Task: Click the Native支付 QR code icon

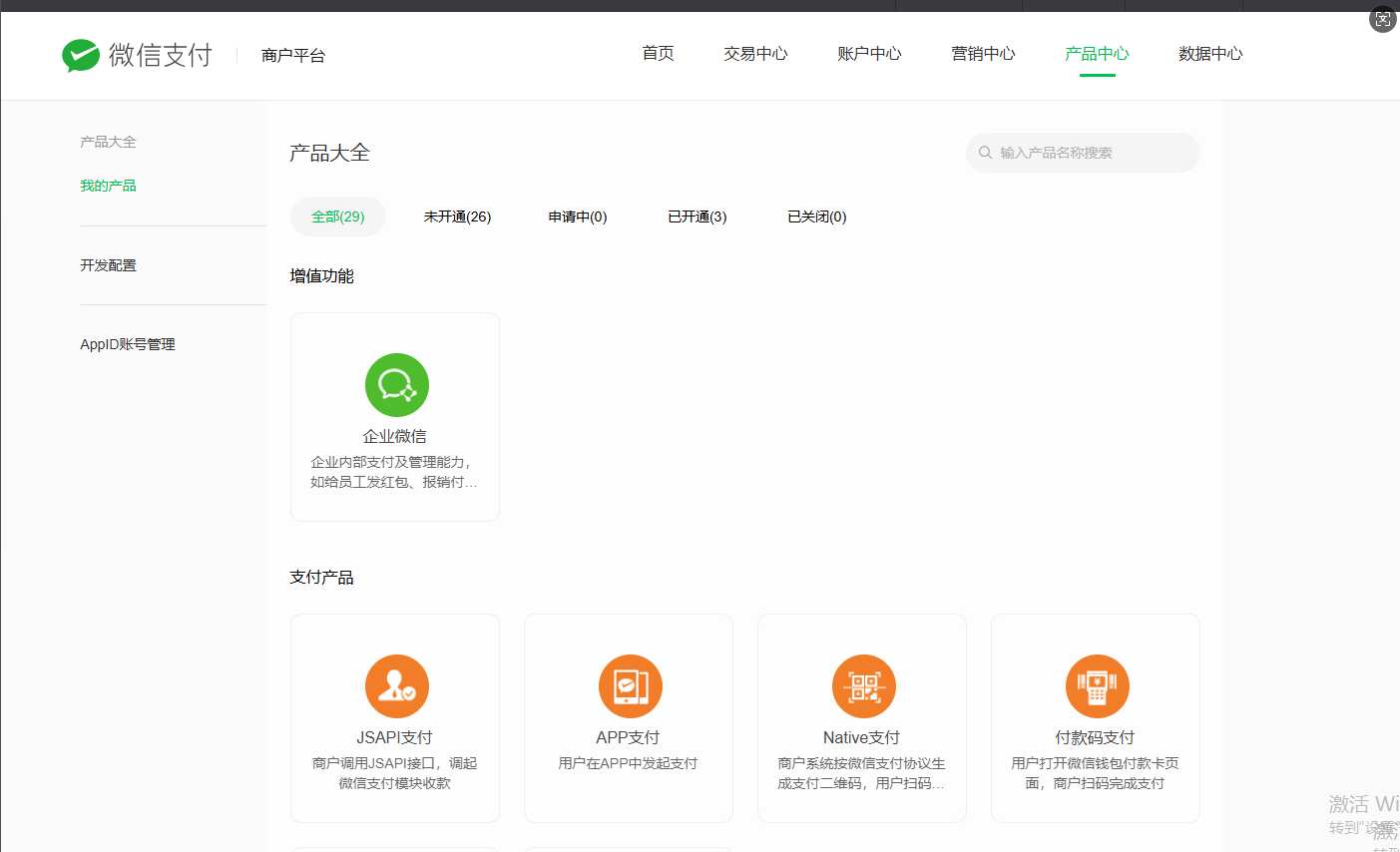Action: (x=864, y=686)
